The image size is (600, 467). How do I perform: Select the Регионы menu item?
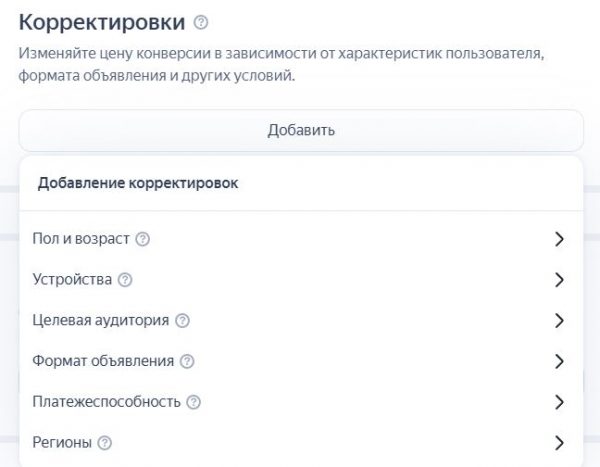coord(62,442)
